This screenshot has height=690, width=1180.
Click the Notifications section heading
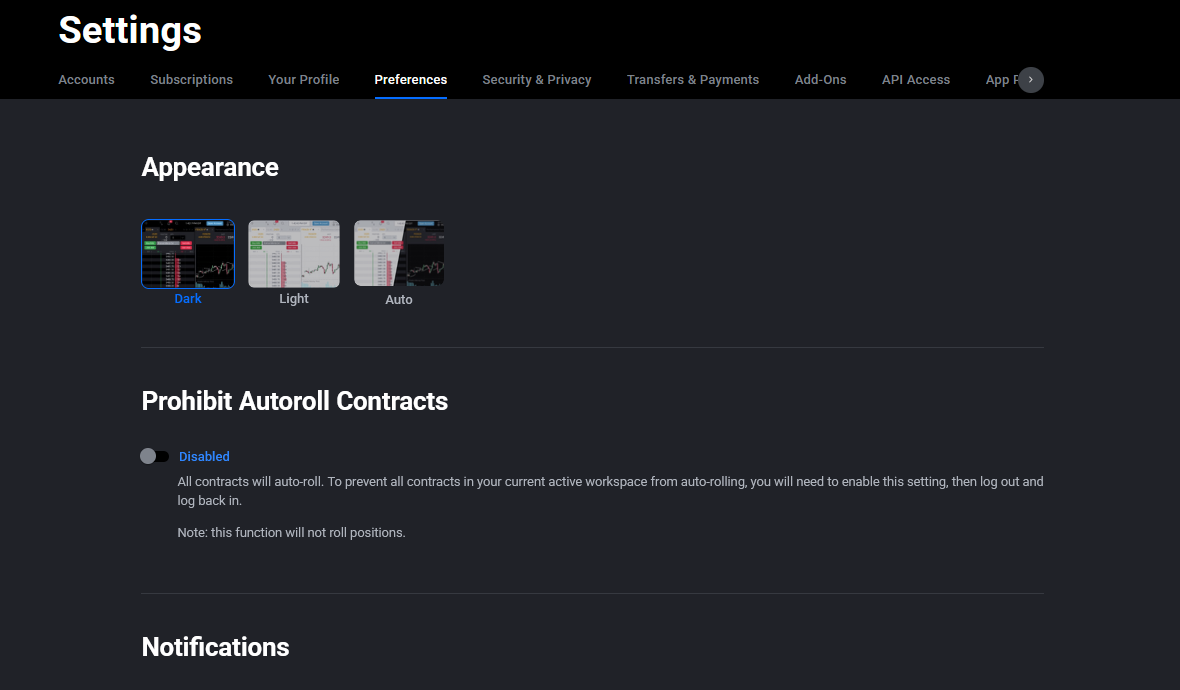tap(215, 647)
